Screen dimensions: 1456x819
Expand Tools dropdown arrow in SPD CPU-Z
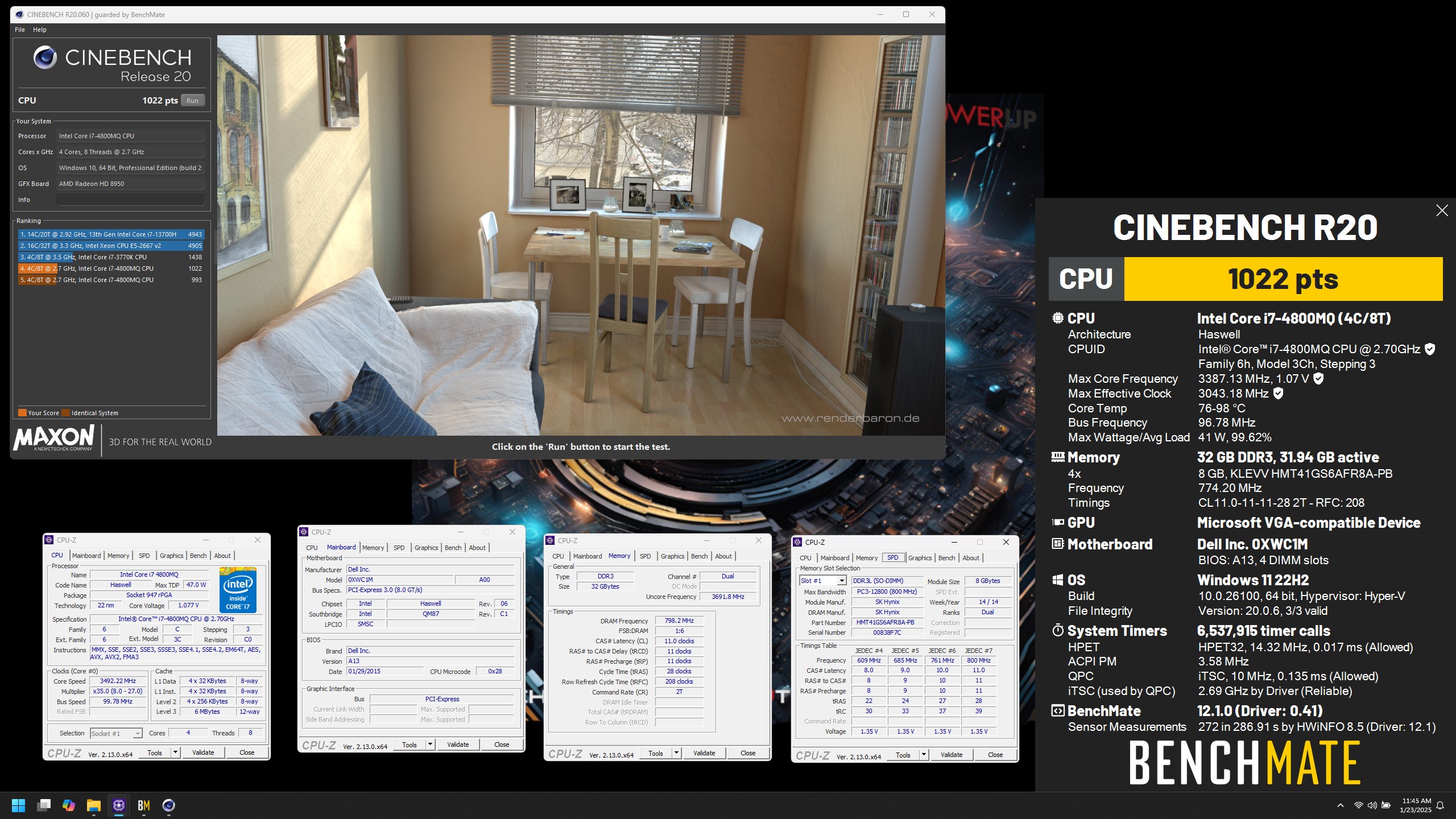tap(924, 755)
